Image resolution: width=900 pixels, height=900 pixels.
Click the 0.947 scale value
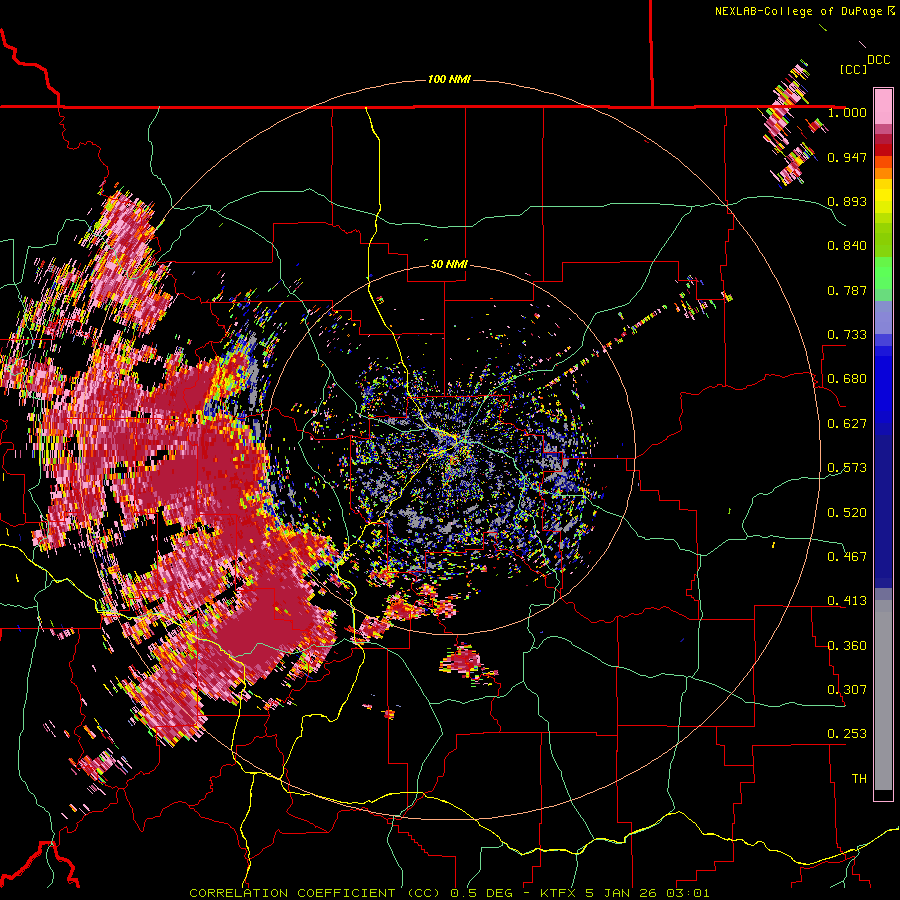click(847, 157)
